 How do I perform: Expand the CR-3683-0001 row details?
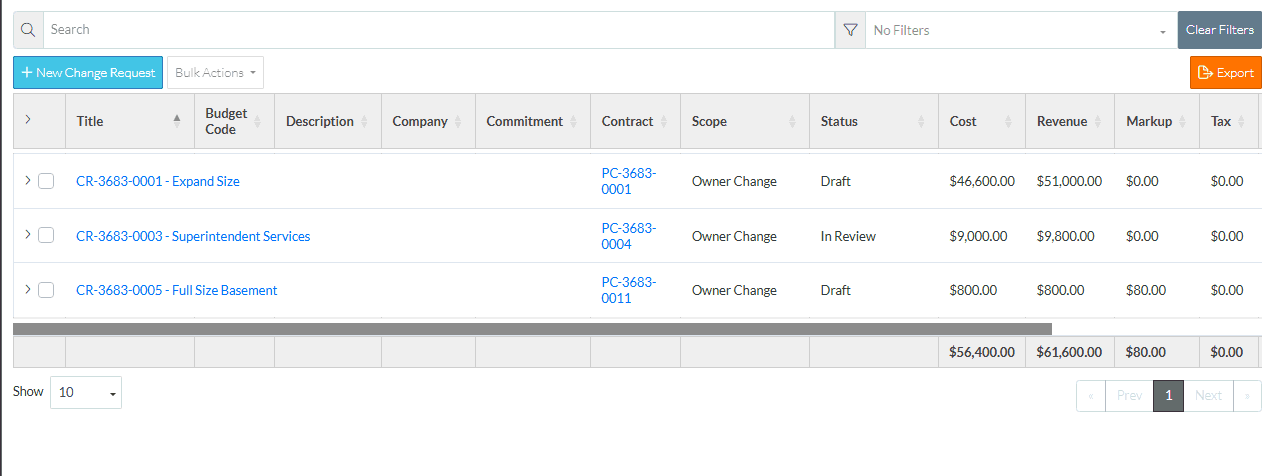[x=27, y=181]
